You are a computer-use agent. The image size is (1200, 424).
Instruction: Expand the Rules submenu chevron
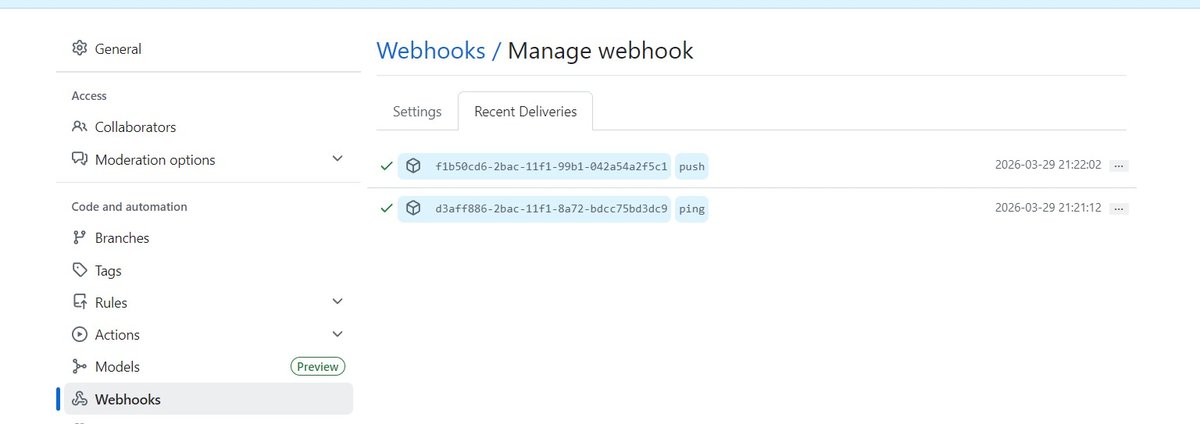337,302
